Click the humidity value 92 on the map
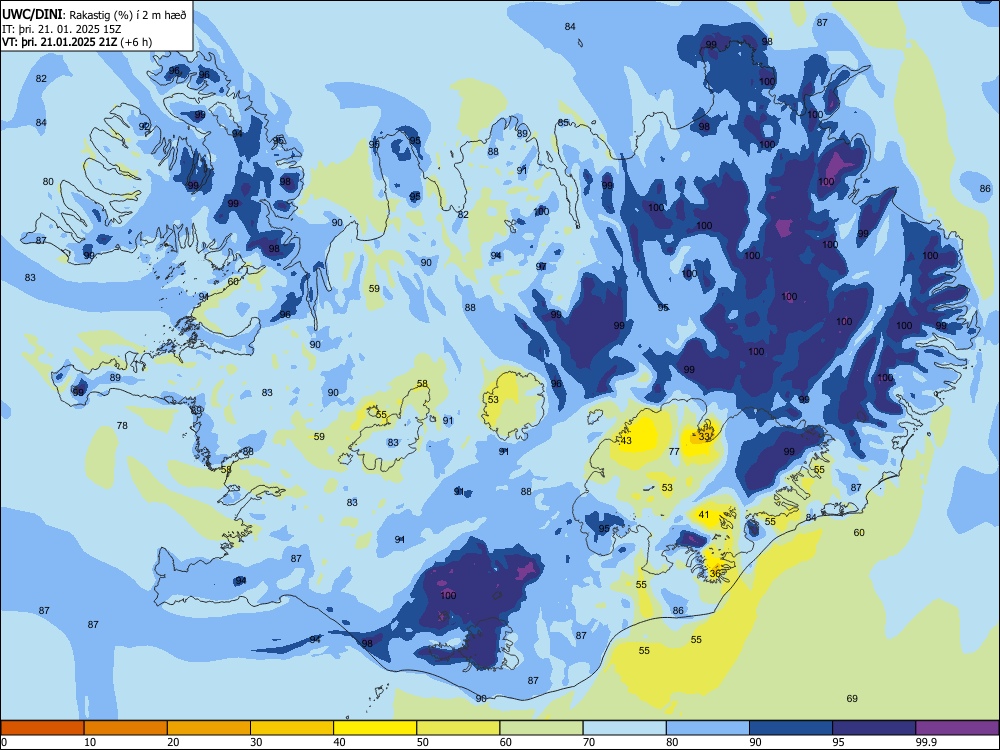Image resolution: width=1000 pixels, height=750 pixels. (x=144, y=126)
